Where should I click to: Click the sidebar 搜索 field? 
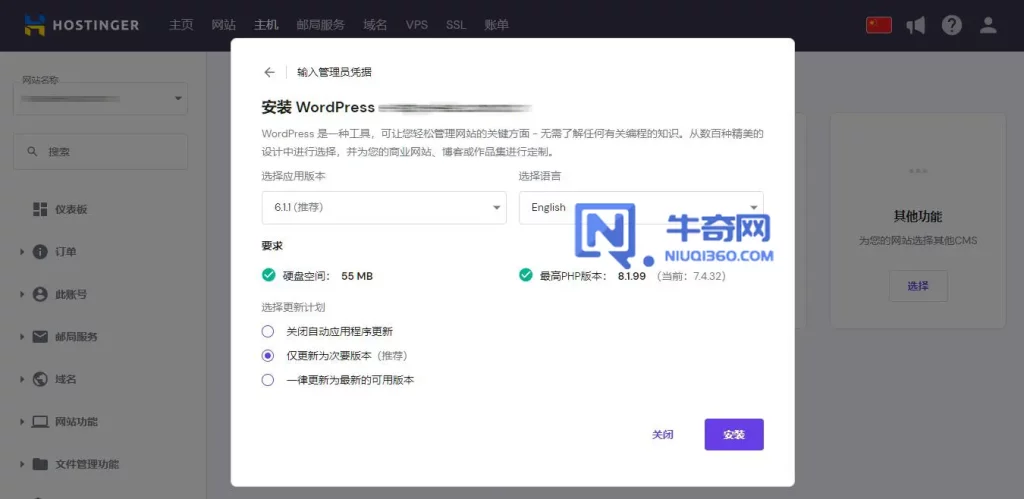[x=101, y=152]
